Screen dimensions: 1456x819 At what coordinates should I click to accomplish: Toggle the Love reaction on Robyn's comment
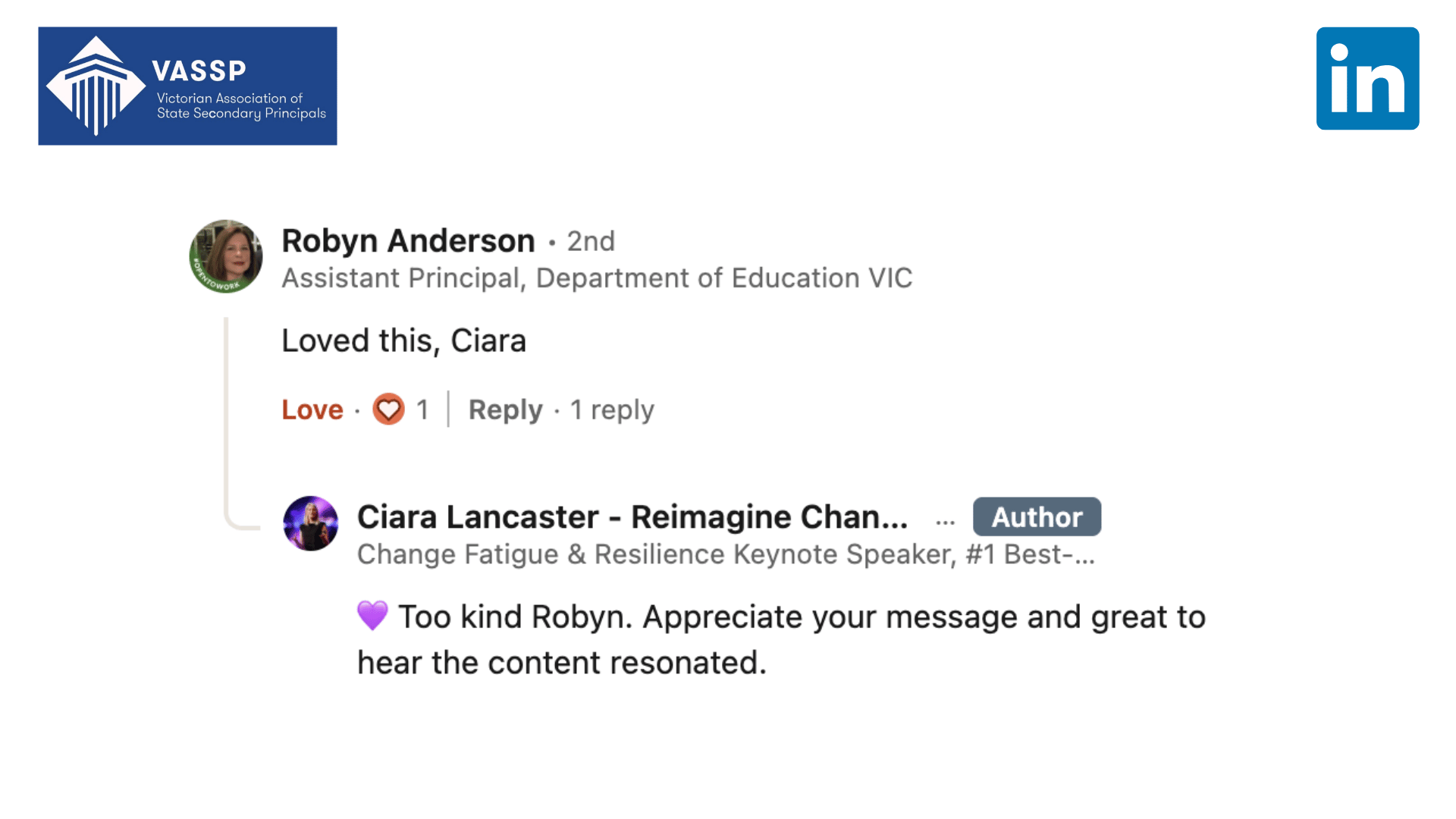[312, 409]
